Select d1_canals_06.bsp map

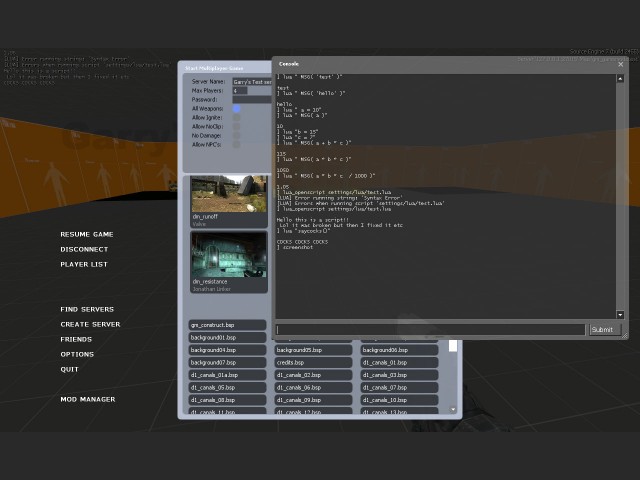click(313, 388)
